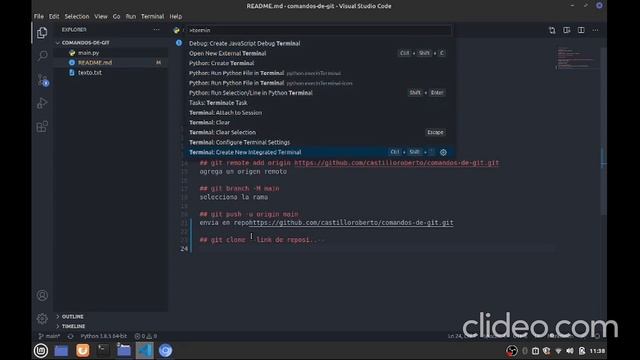The width and height of the screenshot is (640, 360).
Task: Open the View menu
Action: point(101,16)
